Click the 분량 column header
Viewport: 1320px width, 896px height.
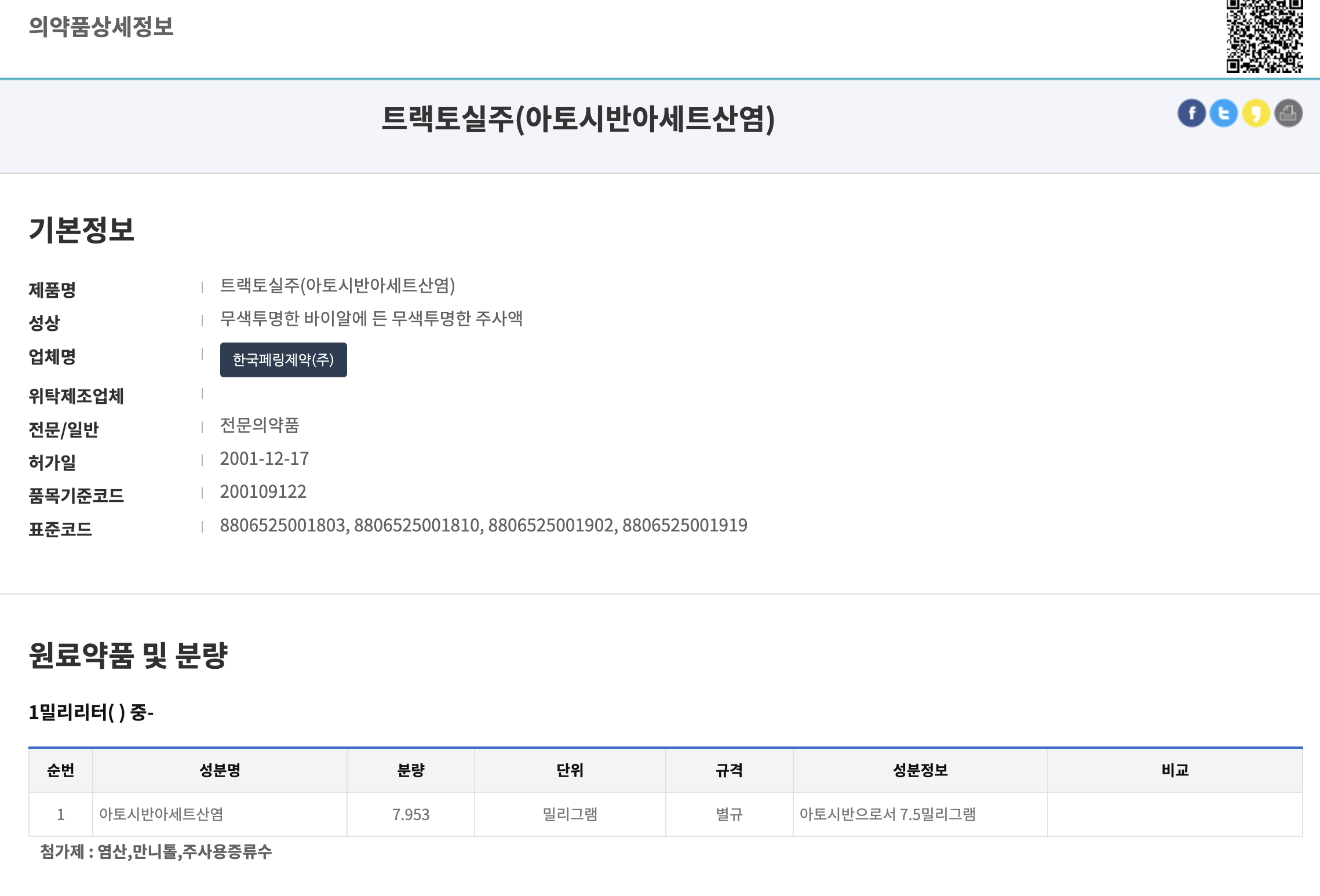click(x=410, y=770)
